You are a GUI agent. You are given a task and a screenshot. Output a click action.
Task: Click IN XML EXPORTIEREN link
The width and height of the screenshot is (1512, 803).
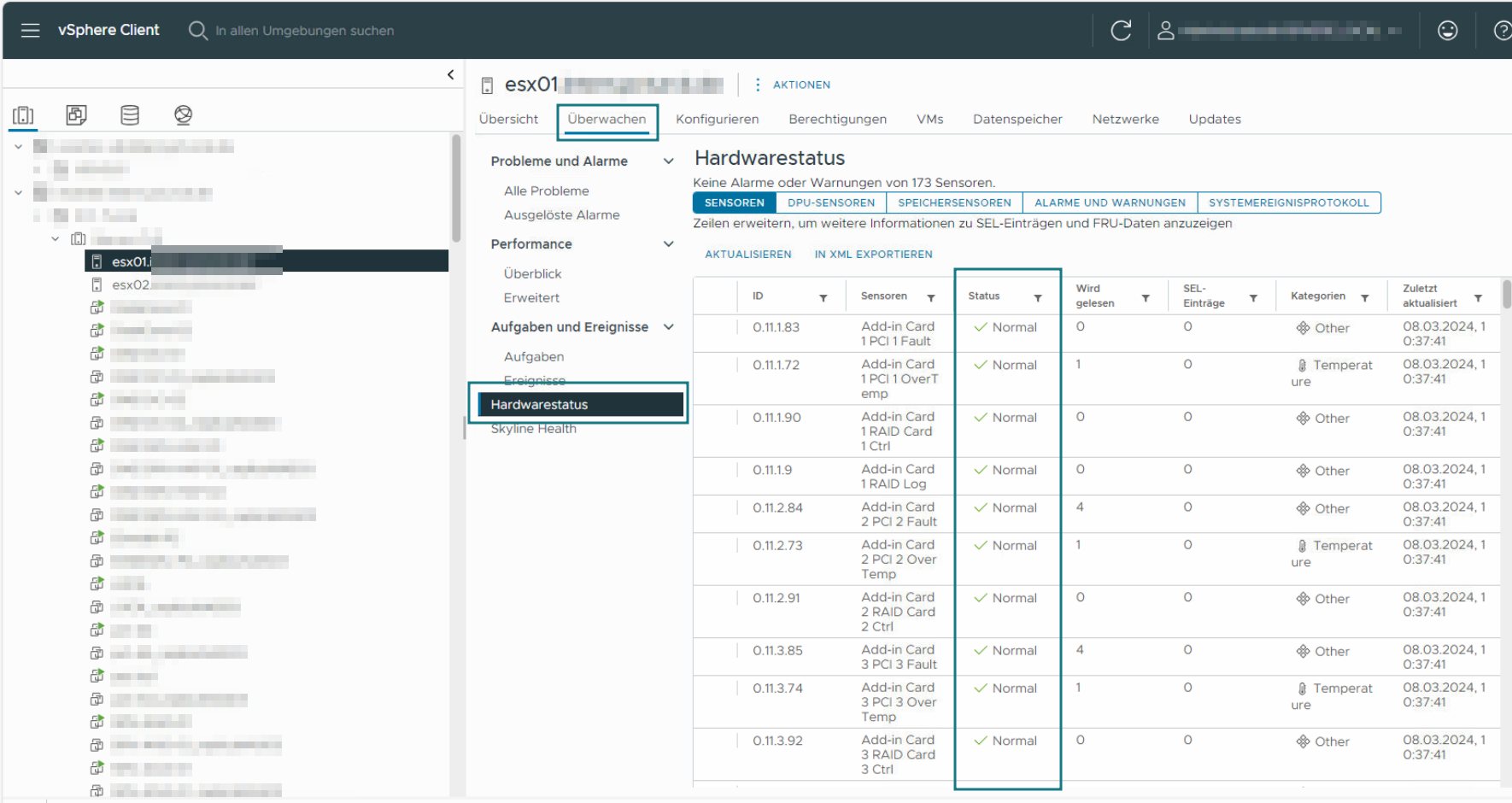tap(873, 255)
